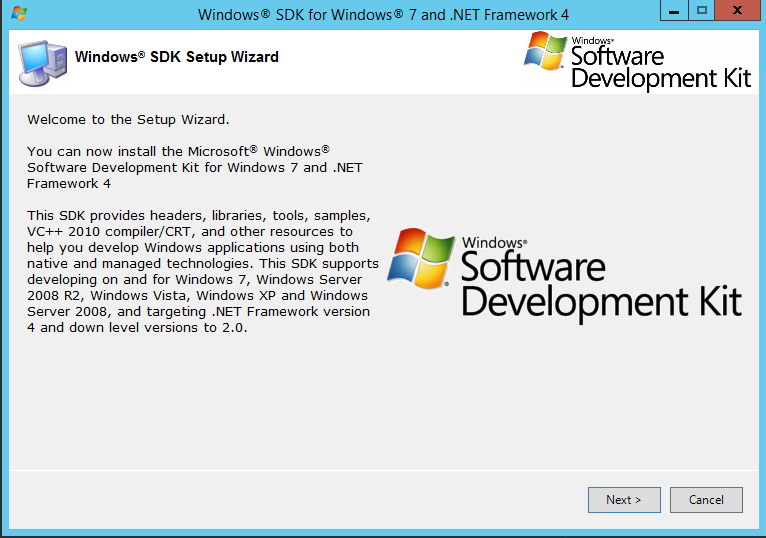Click the header Software Development Kit logo

(637, 61)
